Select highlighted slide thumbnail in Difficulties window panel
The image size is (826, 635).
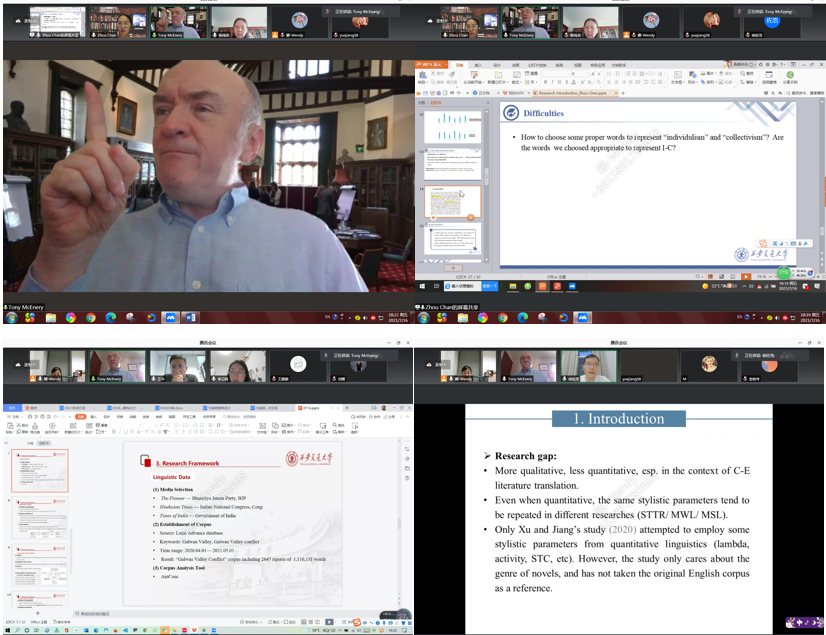point(454,202)
